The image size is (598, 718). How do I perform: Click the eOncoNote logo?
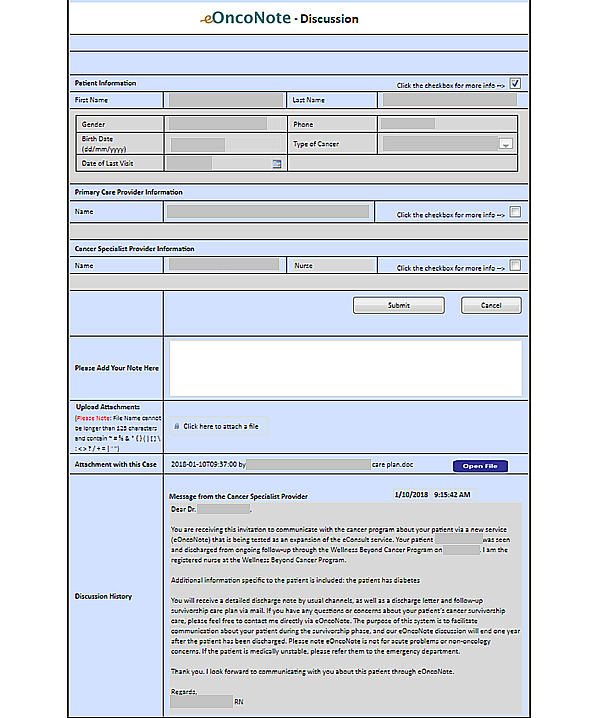pos(245,18)
